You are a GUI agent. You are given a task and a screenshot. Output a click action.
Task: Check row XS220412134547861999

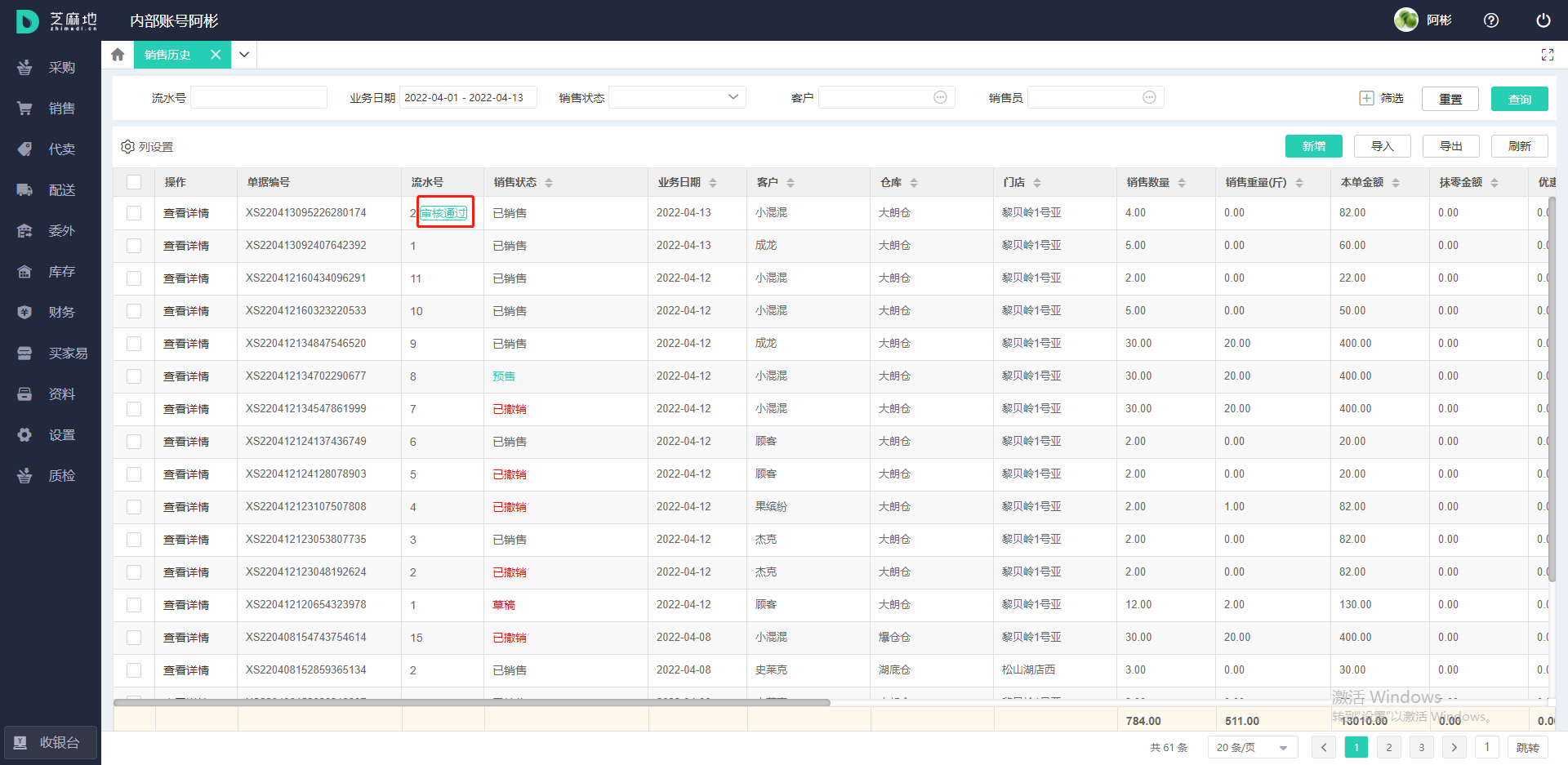(x=134, y=409)
